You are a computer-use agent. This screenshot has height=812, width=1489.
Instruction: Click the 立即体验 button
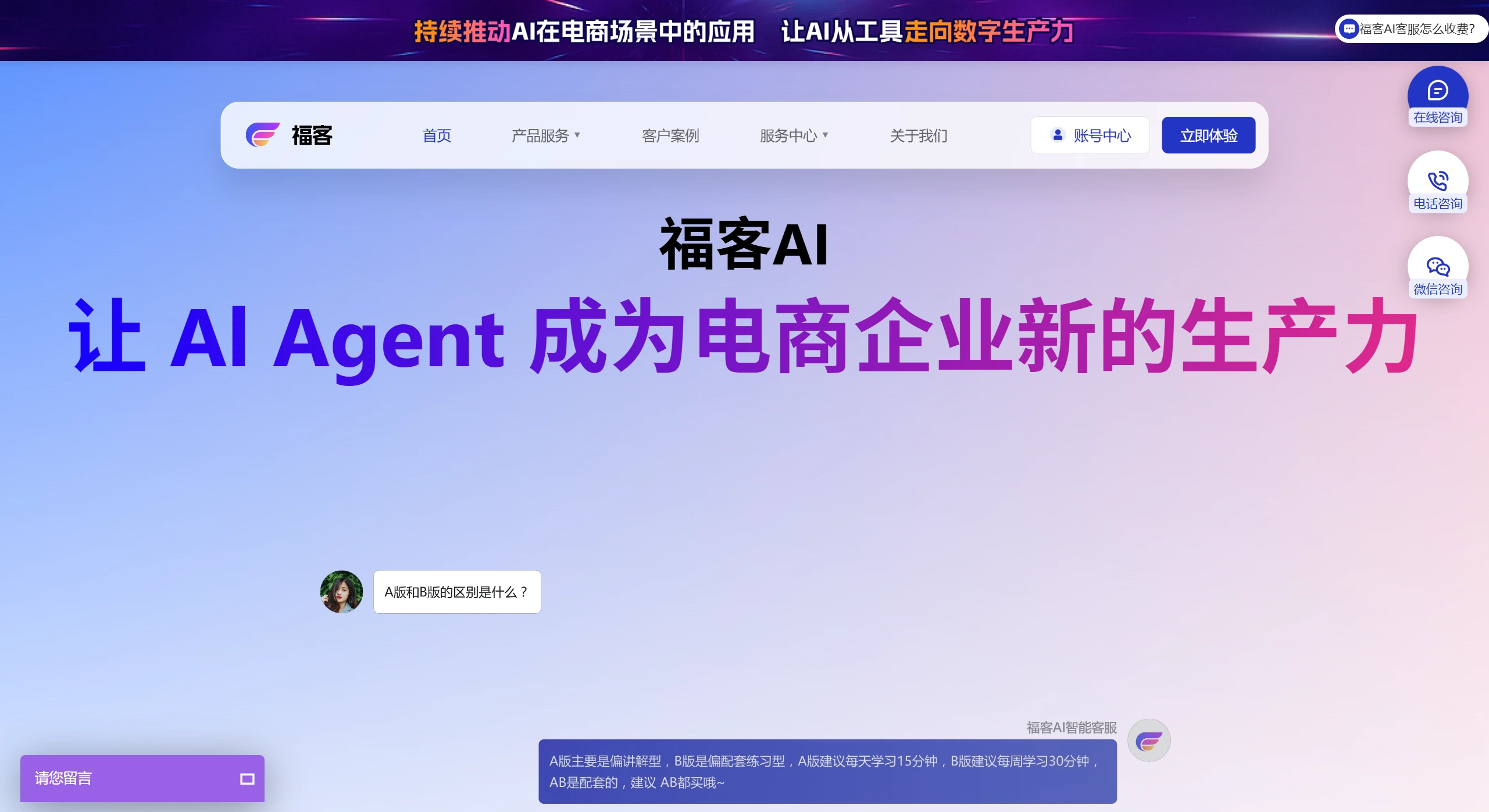click(x=1208, y=135)
